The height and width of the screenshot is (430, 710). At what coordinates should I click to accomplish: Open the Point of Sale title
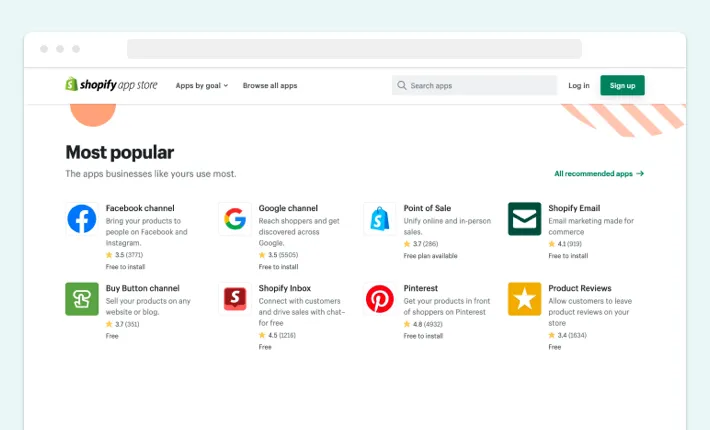point(427,208)
